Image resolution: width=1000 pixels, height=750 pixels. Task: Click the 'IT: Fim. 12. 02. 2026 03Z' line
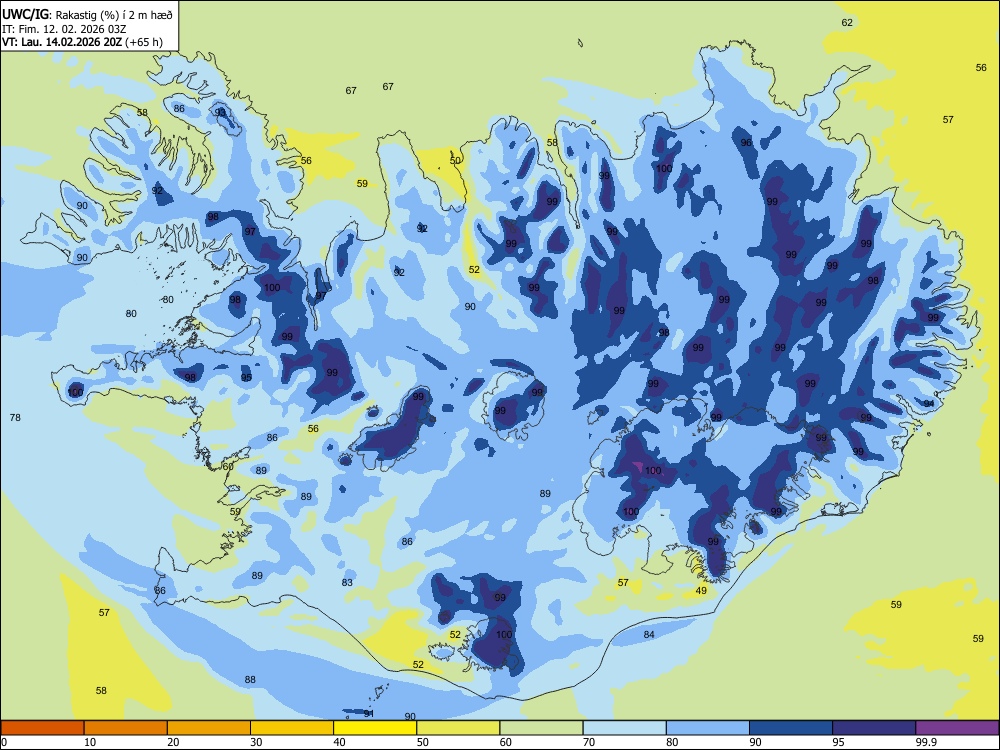click(x=64, y=29)
